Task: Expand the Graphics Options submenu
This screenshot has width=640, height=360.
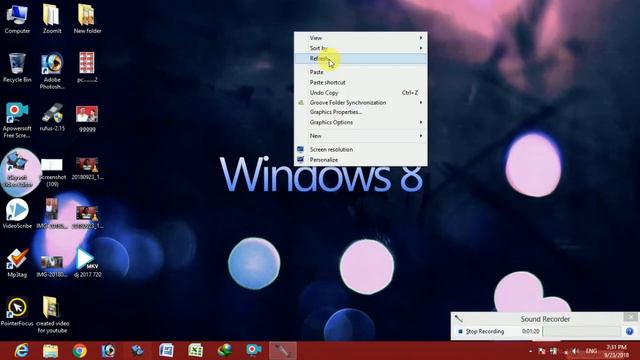Action: click(x=361, y=122)
